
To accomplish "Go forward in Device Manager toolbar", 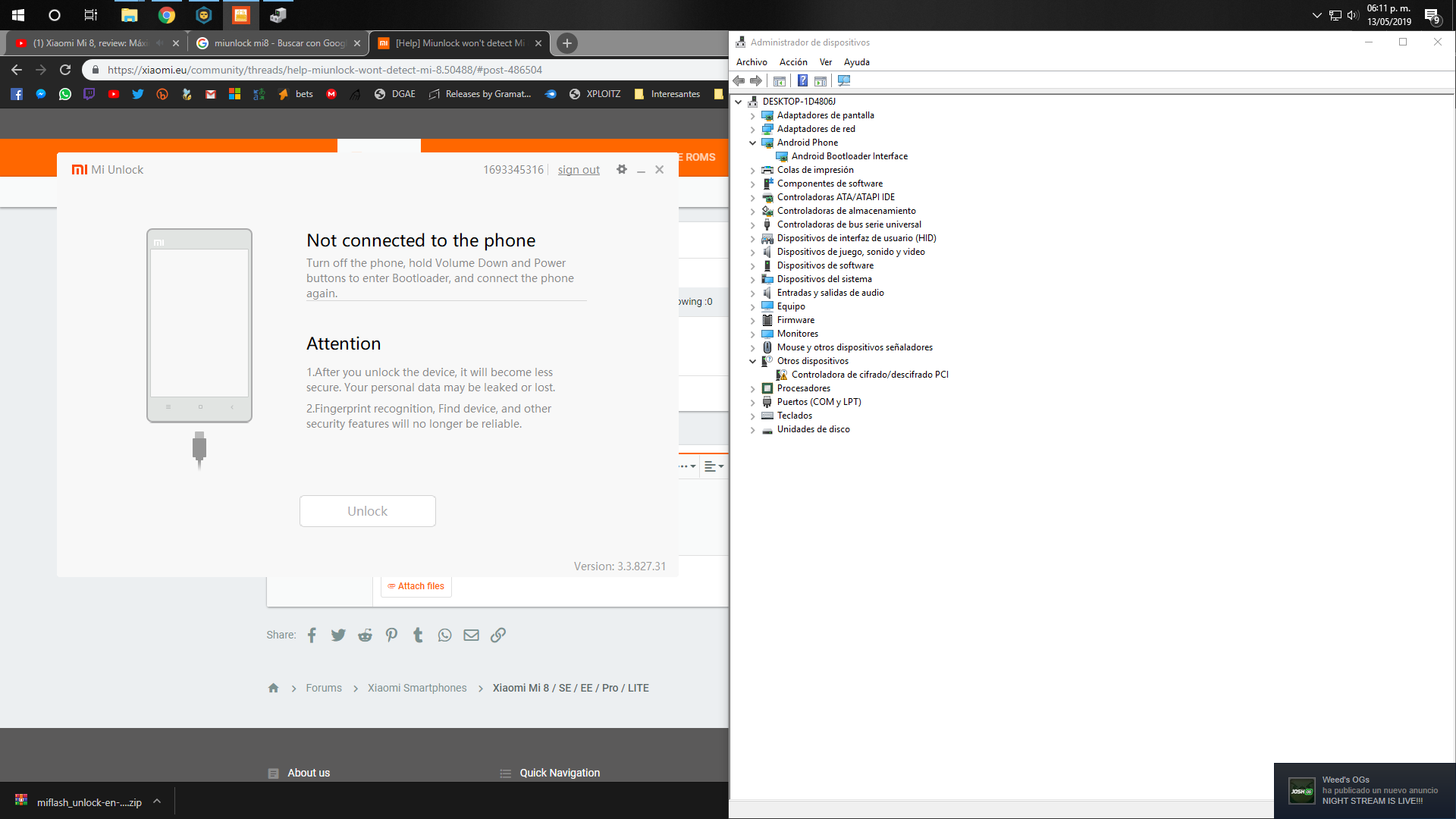I will (x=756, y=81).
